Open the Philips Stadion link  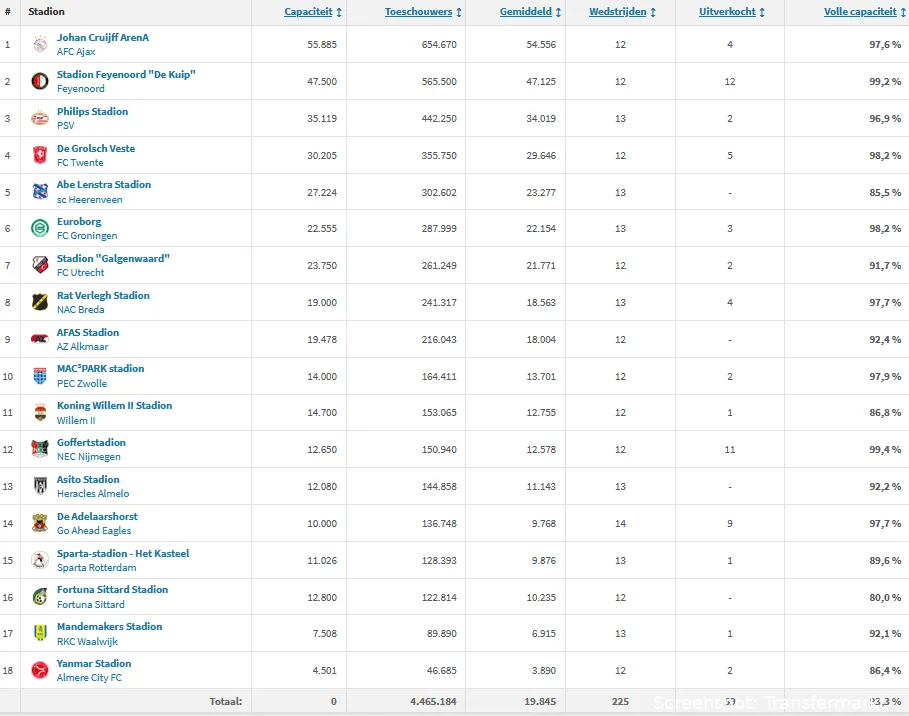92,111
